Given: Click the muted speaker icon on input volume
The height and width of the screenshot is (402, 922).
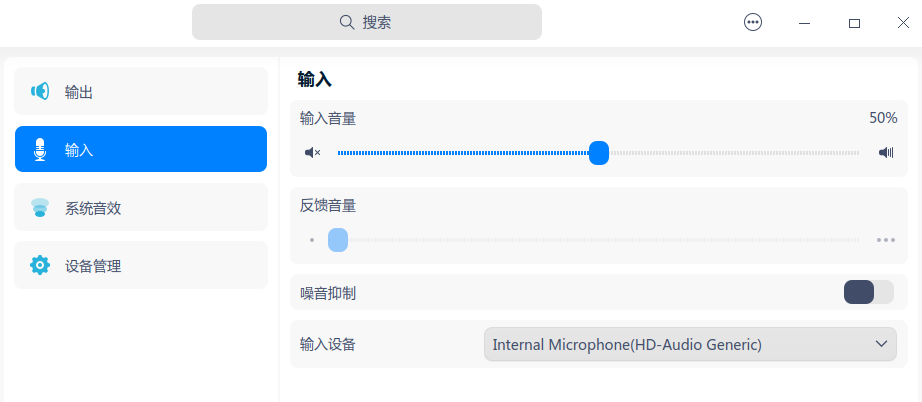Looking at the screenshot, I should [x=313, y=153].
